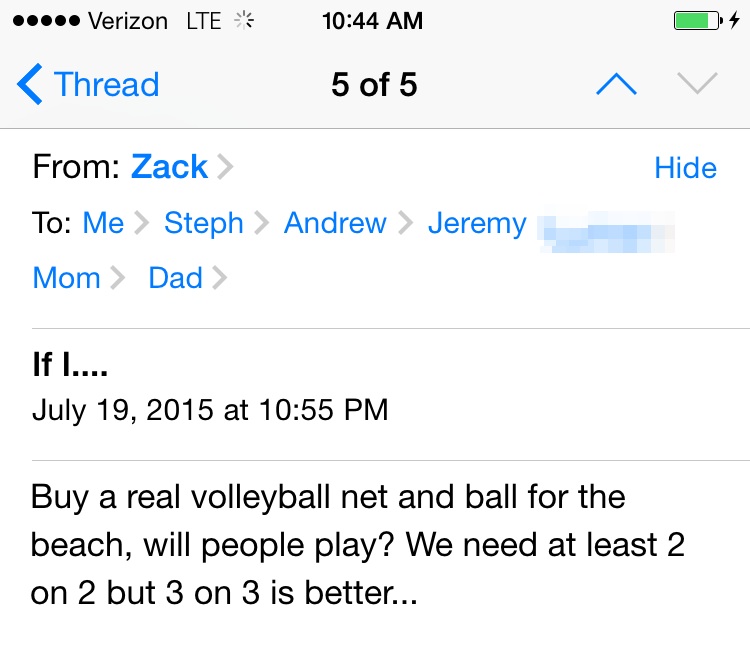Open the Steph recipient contact

[203, 223]
